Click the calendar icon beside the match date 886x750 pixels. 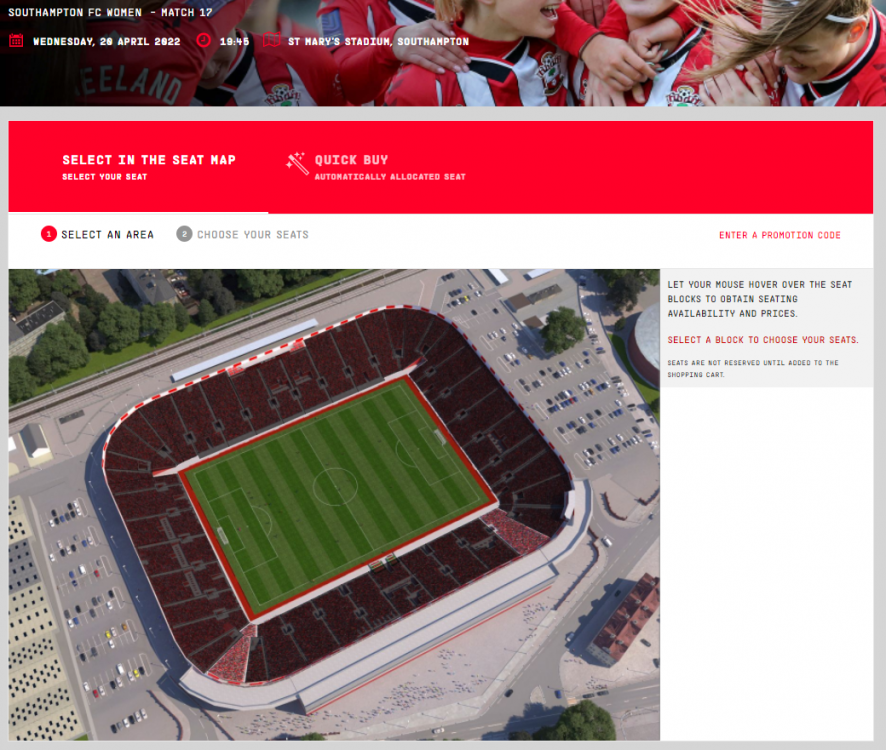16,41
